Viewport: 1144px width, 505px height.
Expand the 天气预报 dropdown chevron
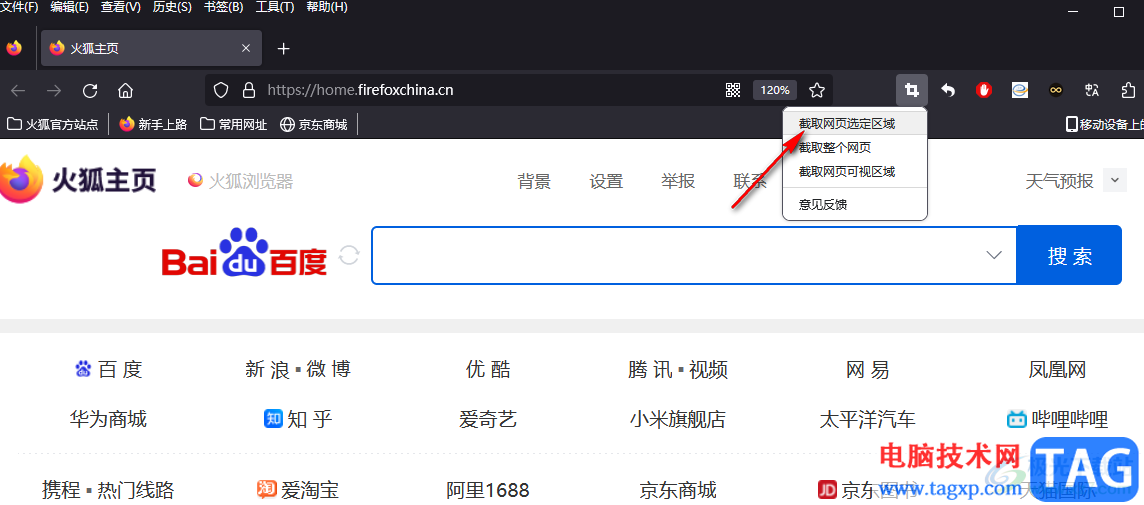[x=1114, y=180]
